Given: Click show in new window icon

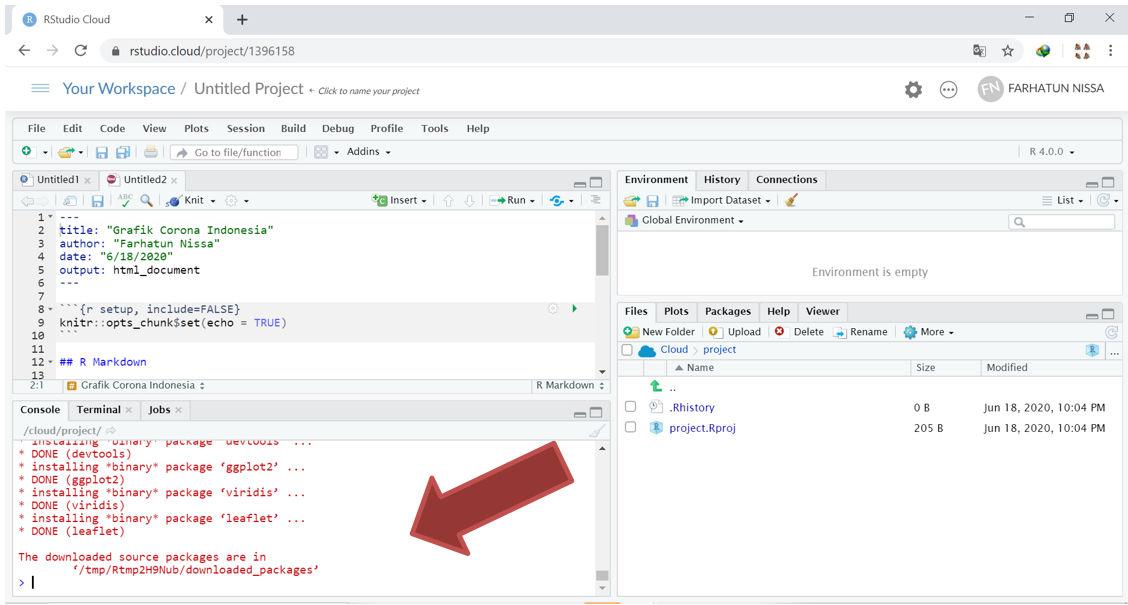Looking at the screenshot, I should (70, 201).
